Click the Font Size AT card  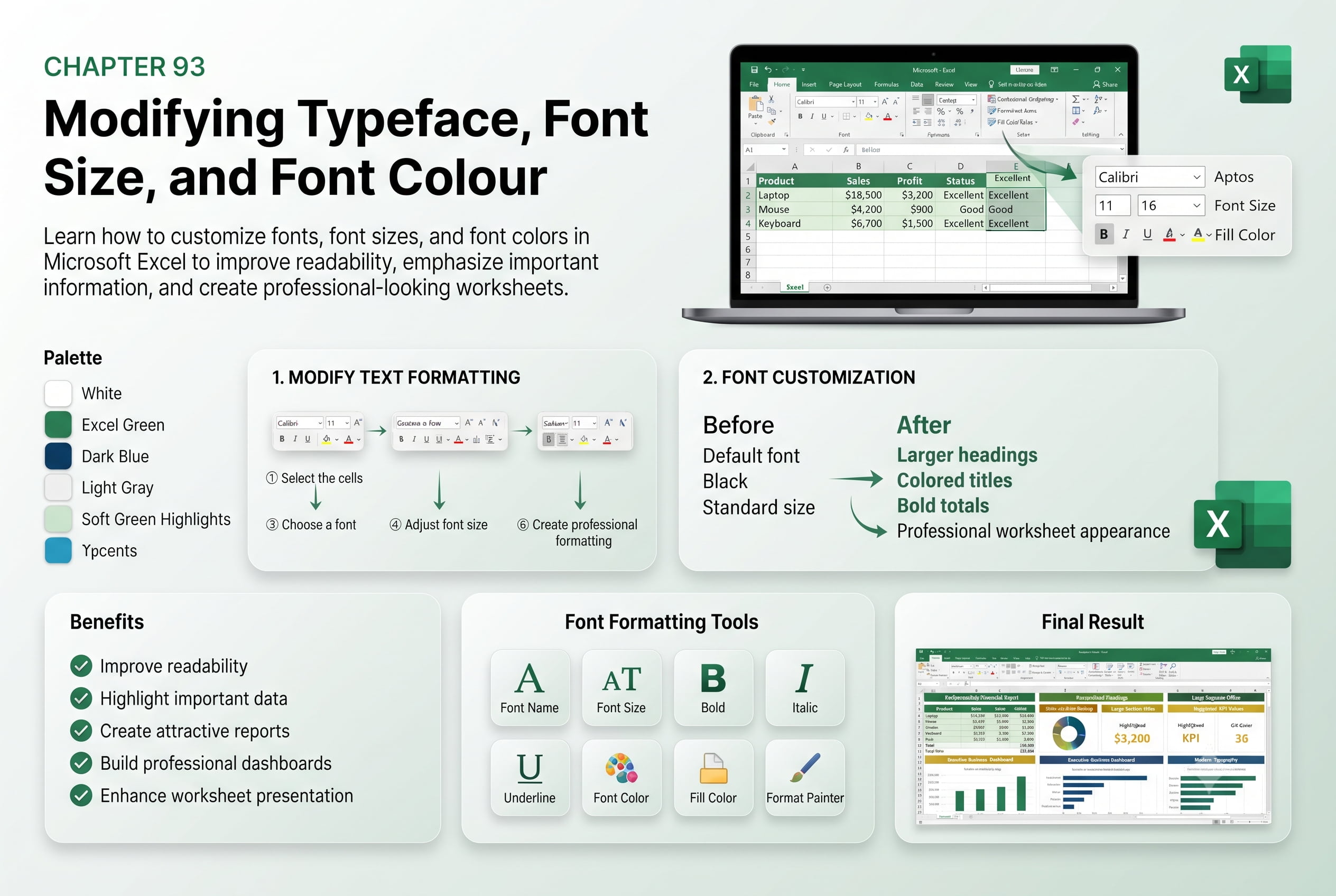tap(621, 687)
